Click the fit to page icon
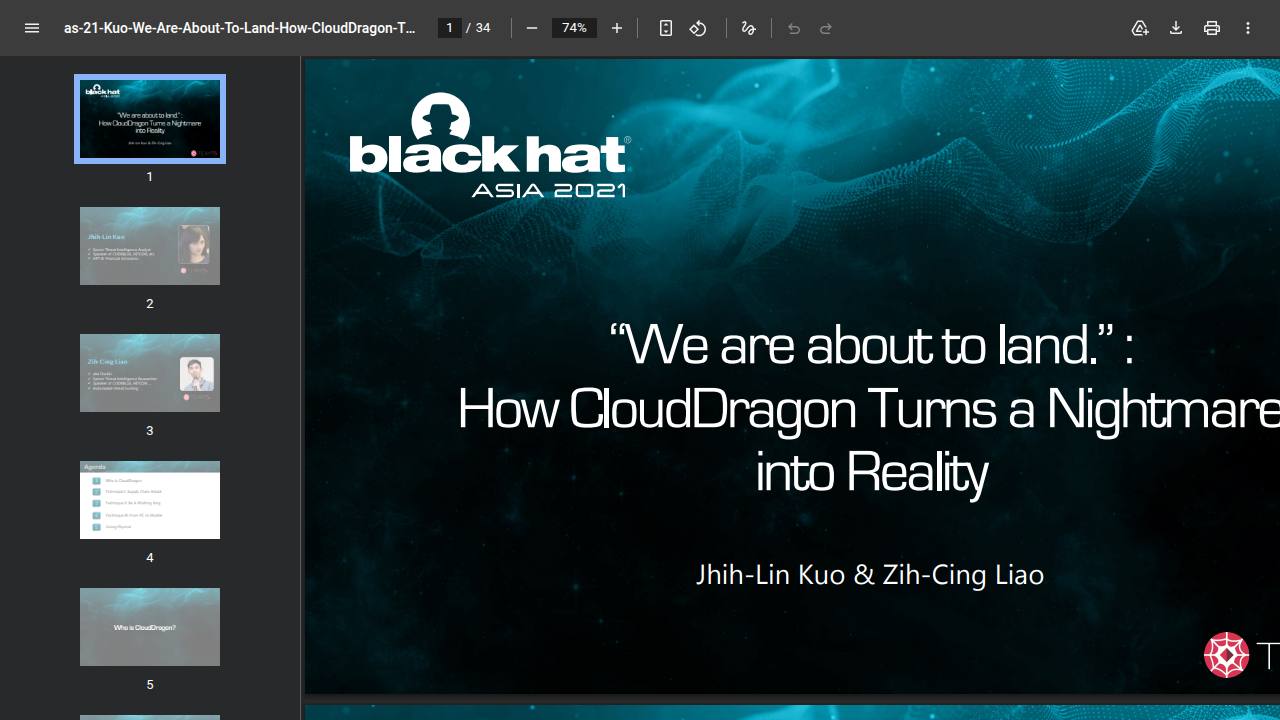 coord(666,28)
